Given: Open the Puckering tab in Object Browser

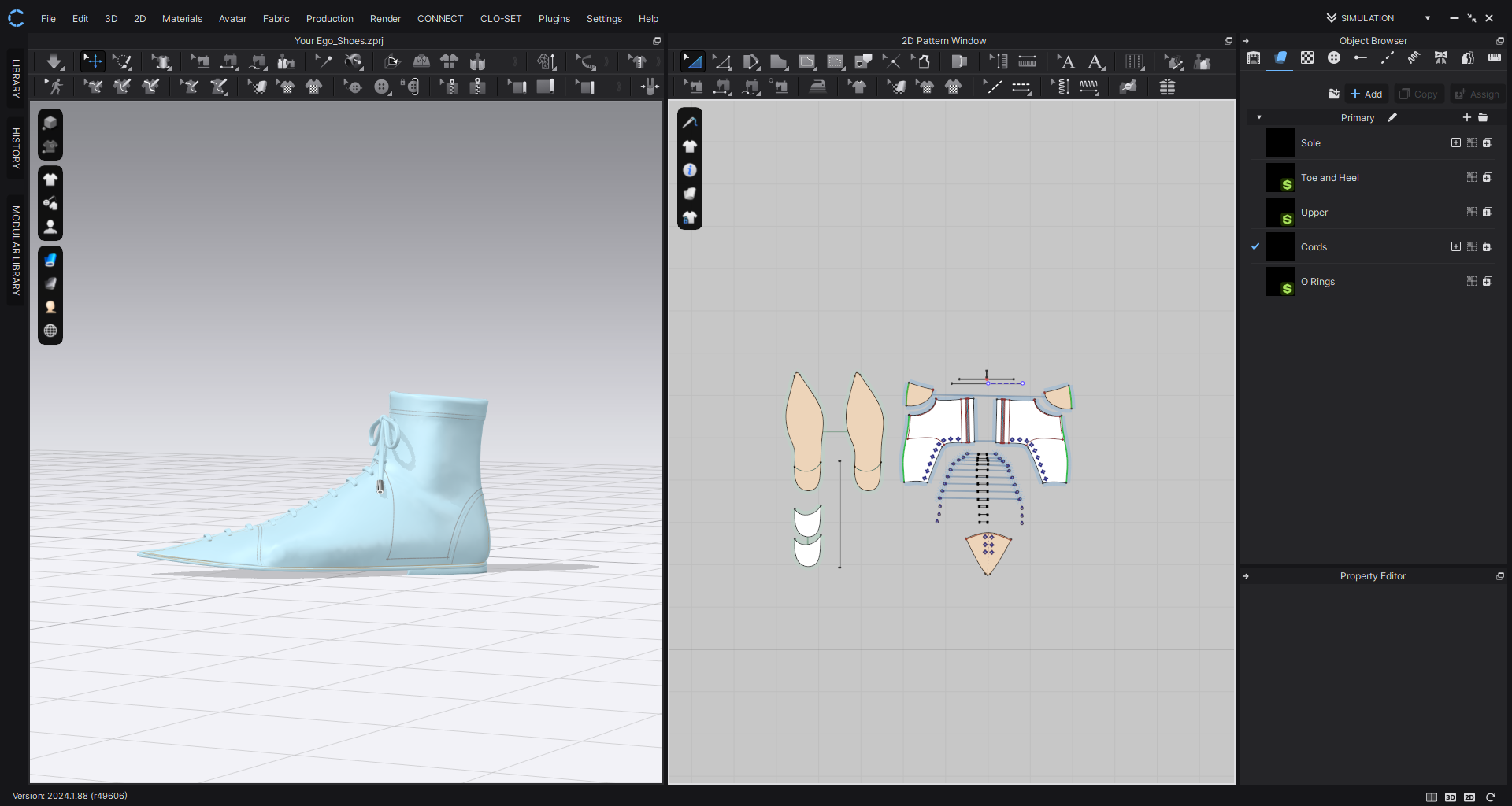Looking at the screenshot, I should pyautogui.click(x=1414, y=58).
